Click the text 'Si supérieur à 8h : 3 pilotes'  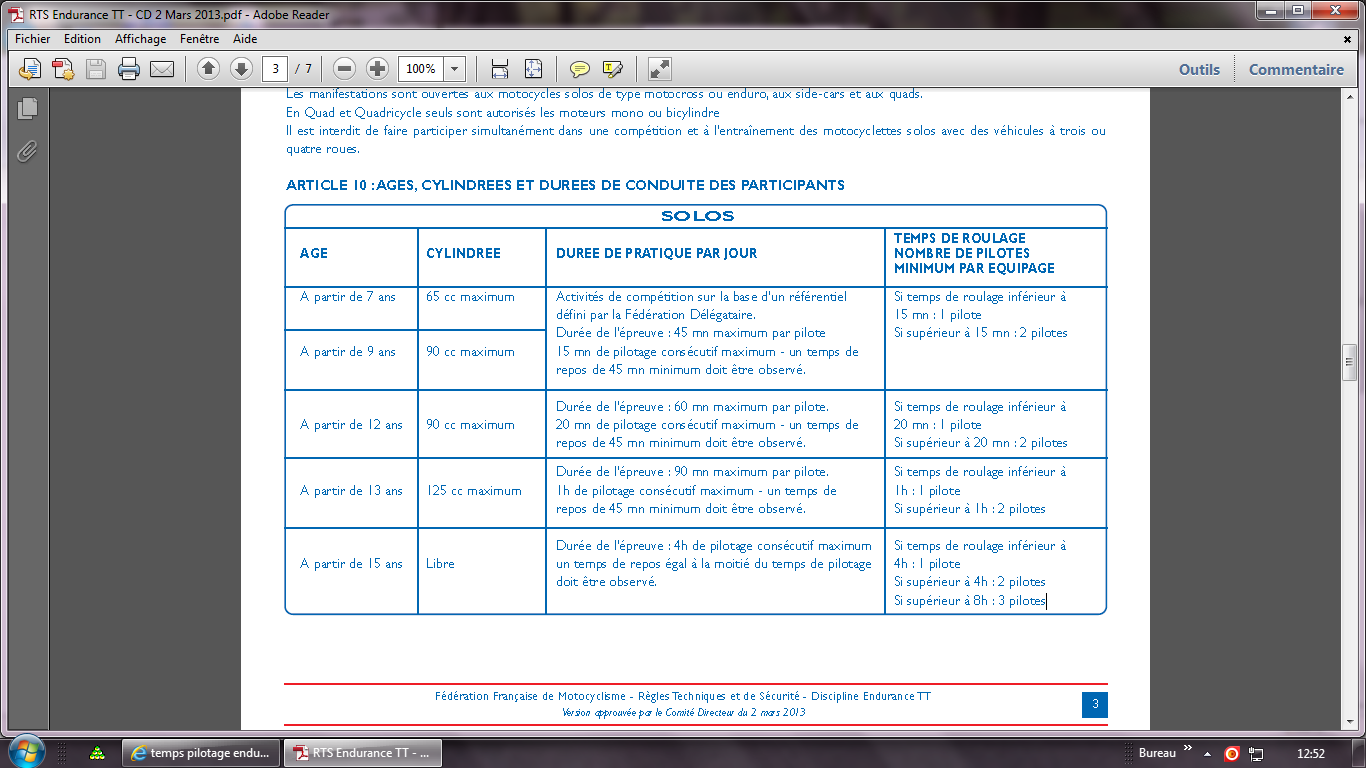point(970,601)
